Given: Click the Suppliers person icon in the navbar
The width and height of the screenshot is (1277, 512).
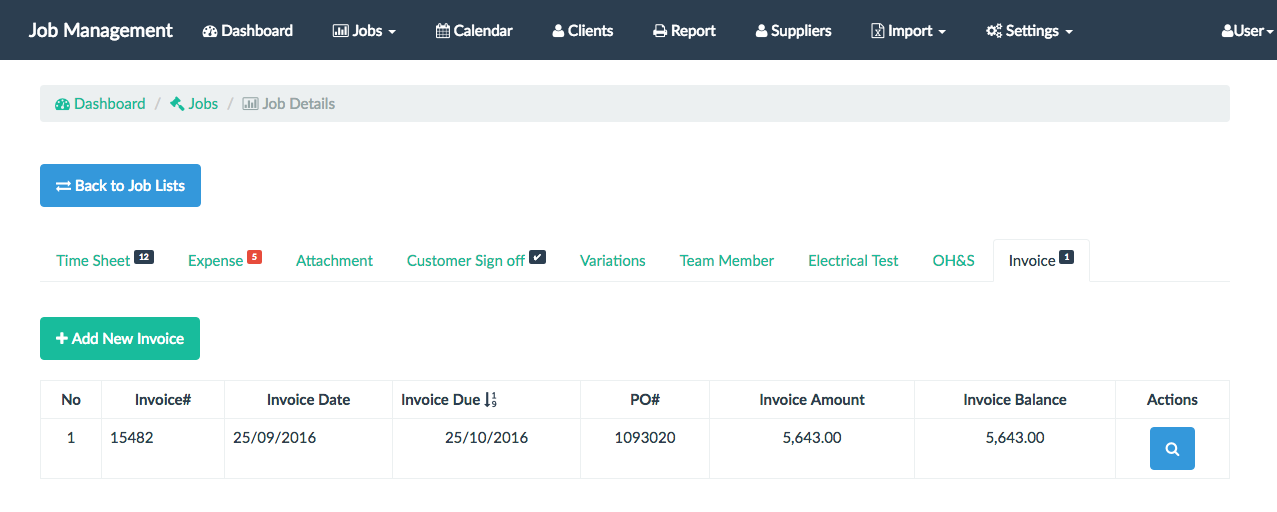Looking at the screenshot, I should click(x=762, y=31).
